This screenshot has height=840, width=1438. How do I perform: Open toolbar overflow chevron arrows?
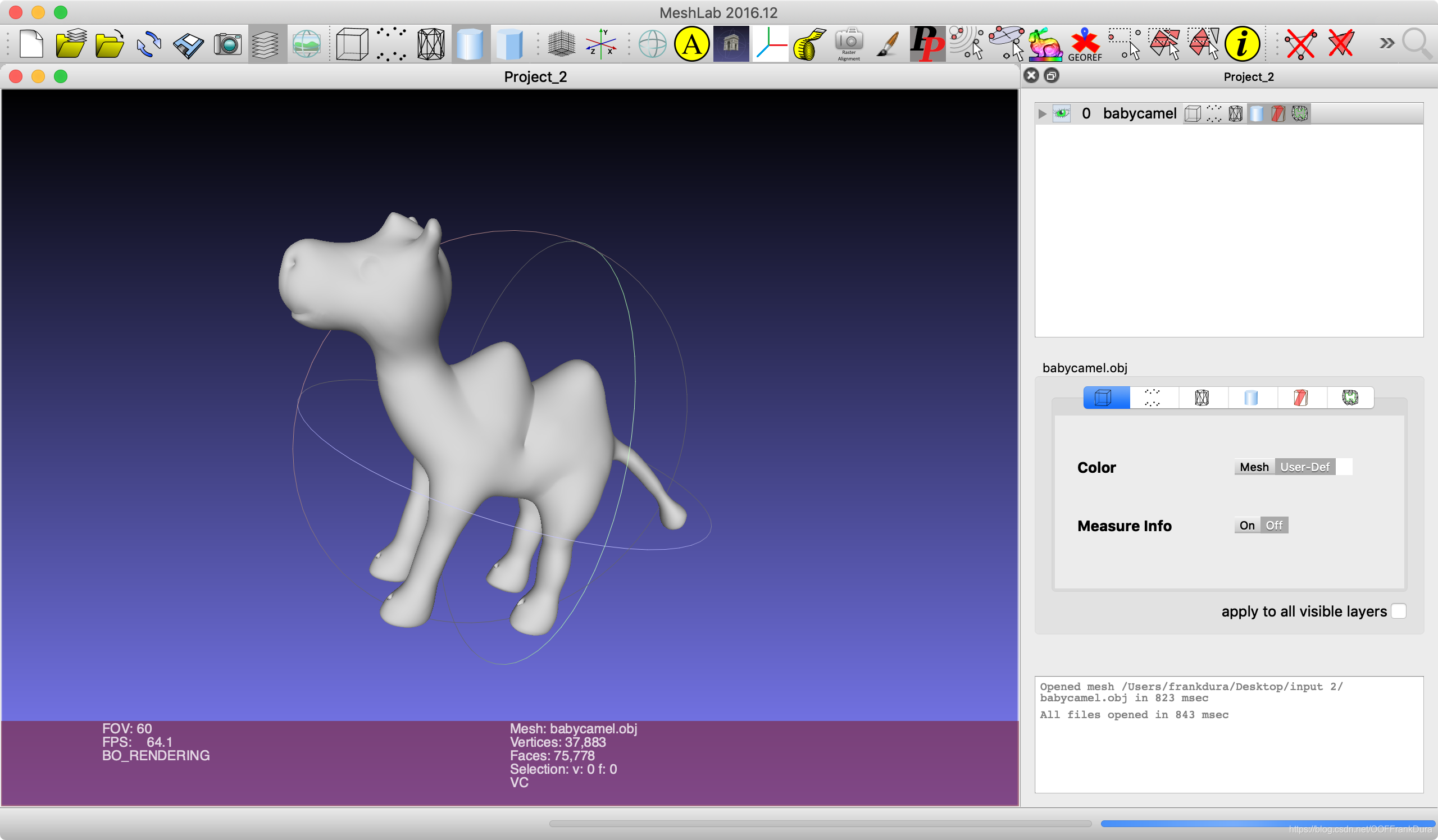coord(1387,43)
